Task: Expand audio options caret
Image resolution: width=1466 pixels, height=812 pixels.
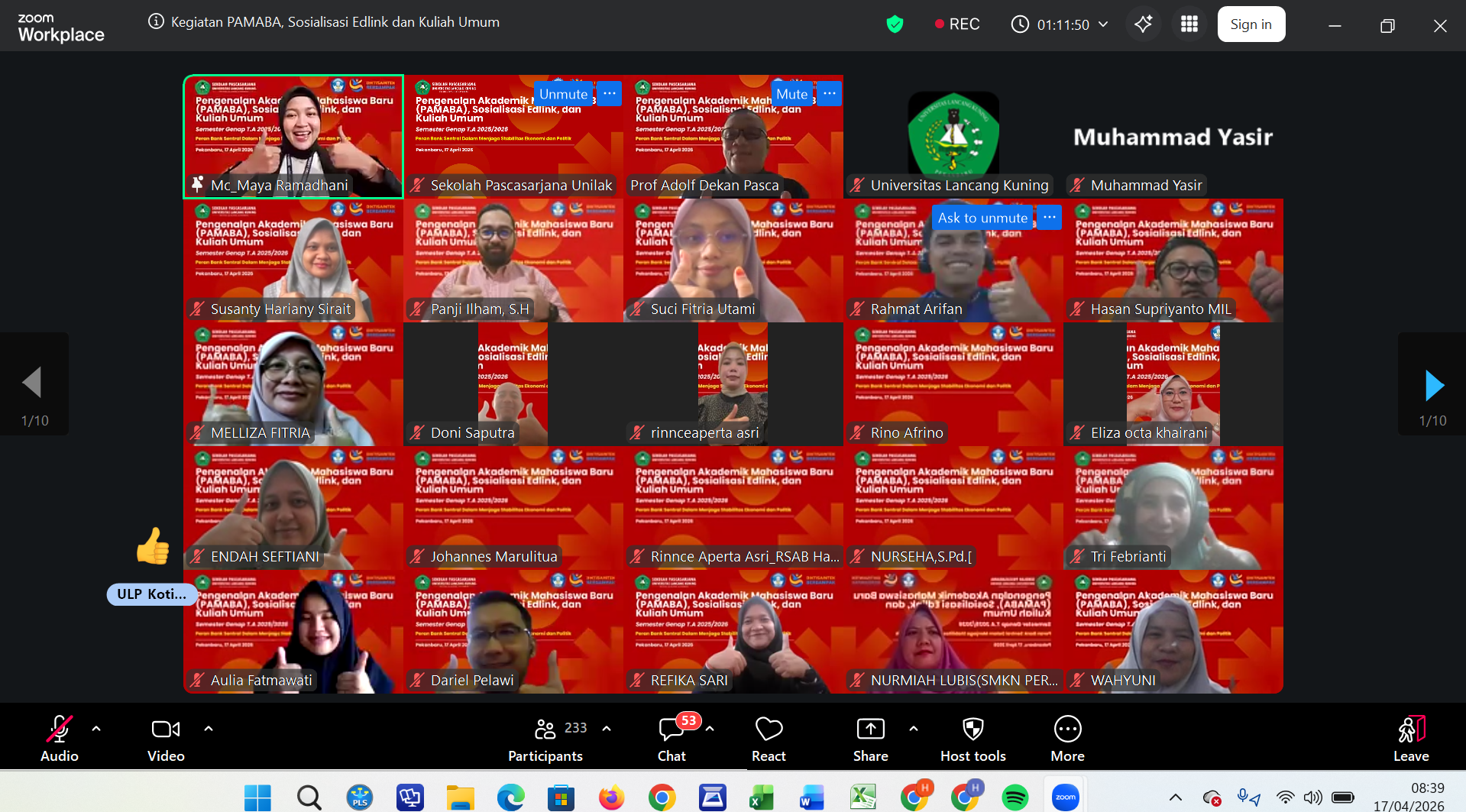Action: pyautogui.click(x=96, y=729)
